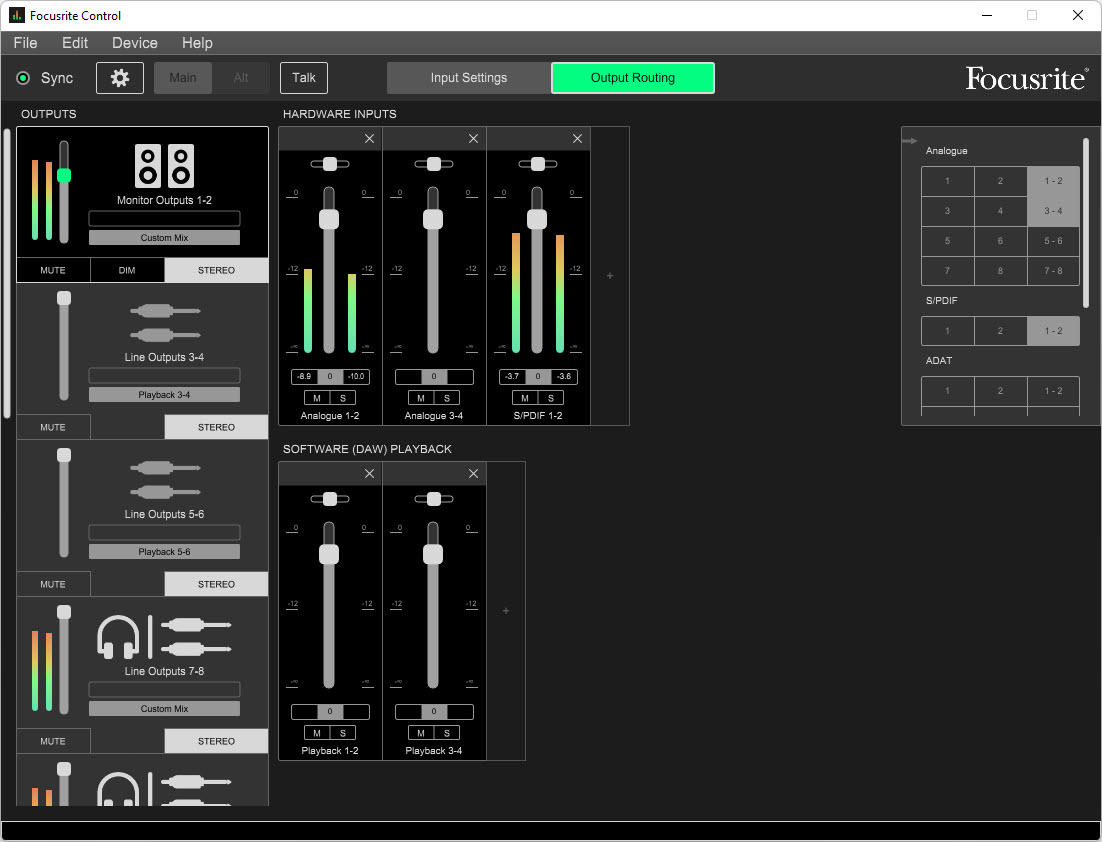Toggle MUTE on Line Outputs 7-8
Image resolution: width=1102 pixels, height=842 pixels.
click(53, 741)
